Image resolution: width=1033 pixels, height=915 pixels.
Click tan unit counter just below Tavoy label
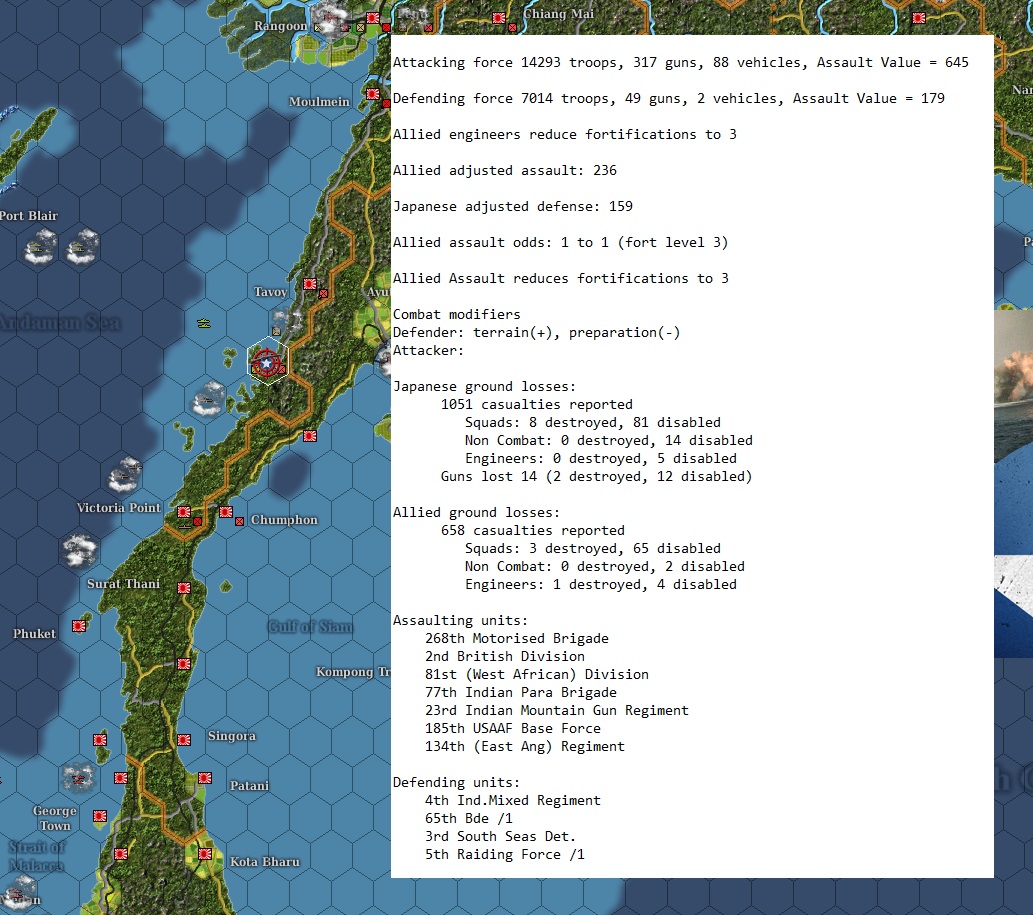click(277, 331)
